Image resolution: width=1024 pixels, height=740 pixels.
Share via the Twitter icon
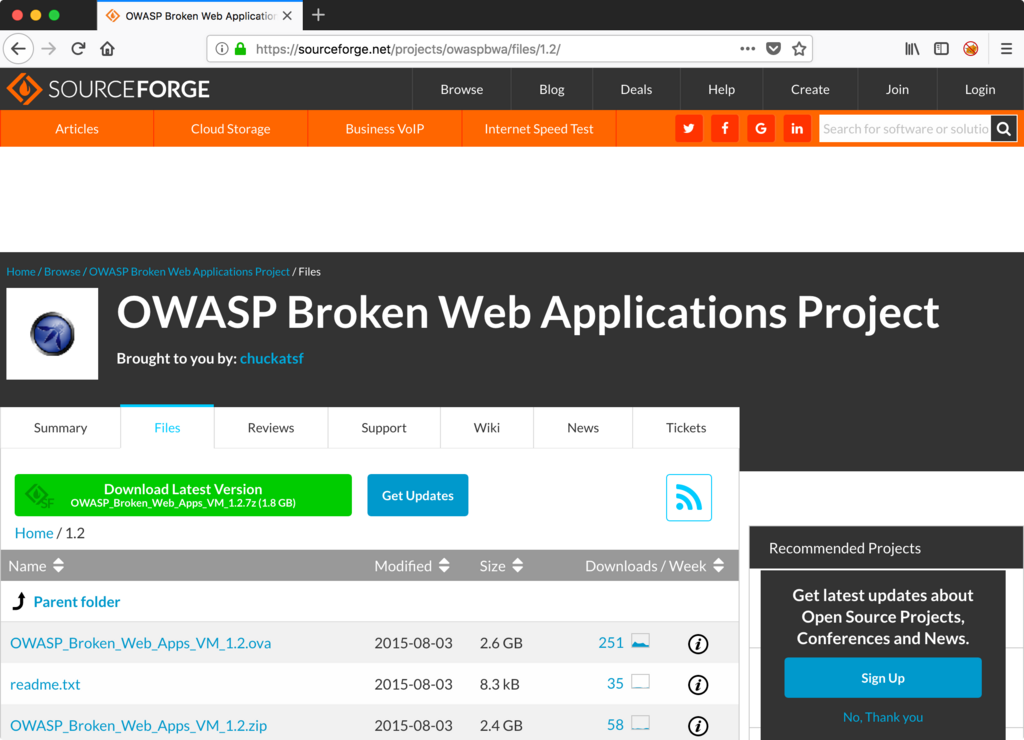point(689,129)
